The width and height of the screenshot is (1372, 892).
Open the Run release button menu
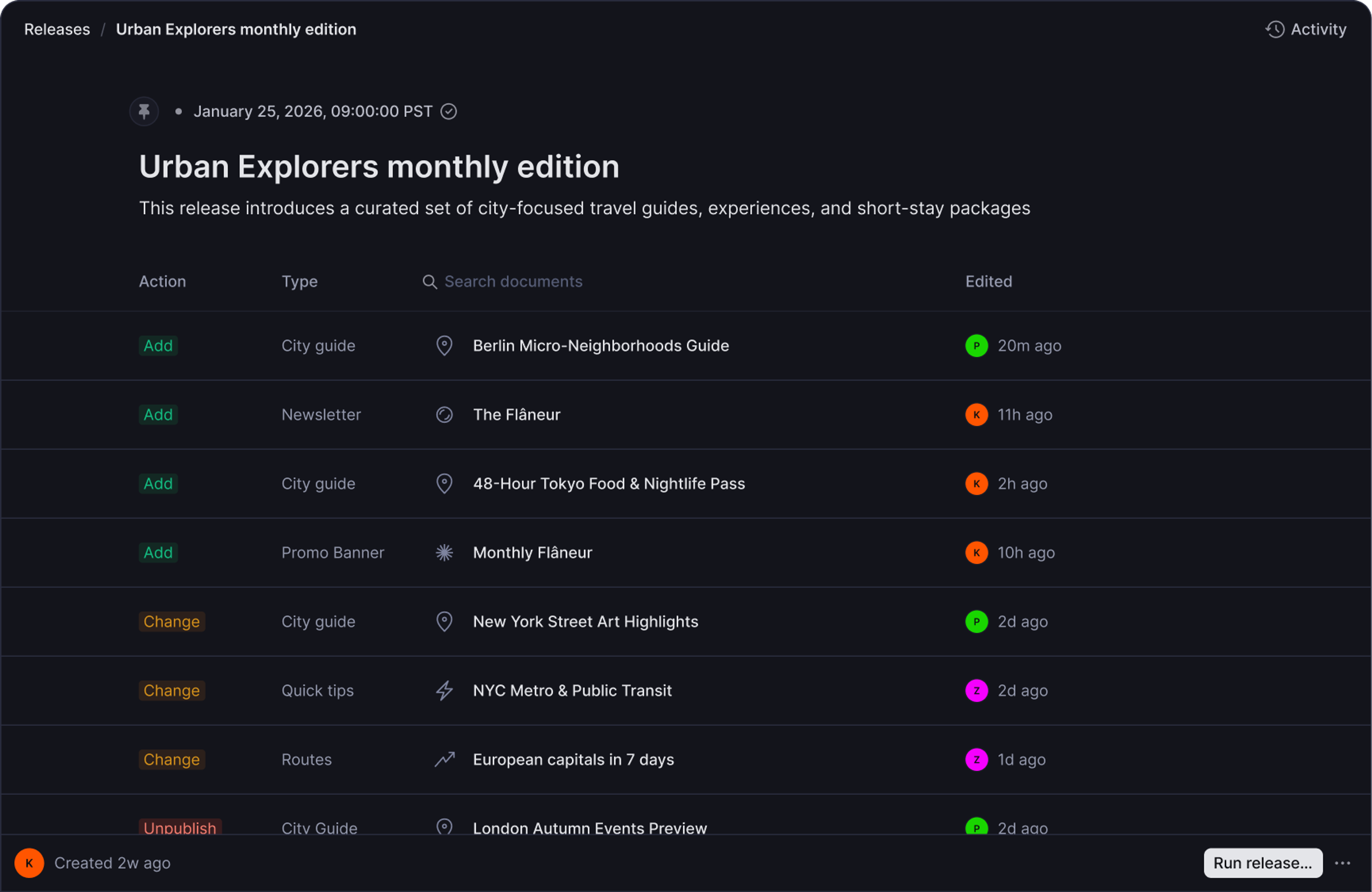1262,863
